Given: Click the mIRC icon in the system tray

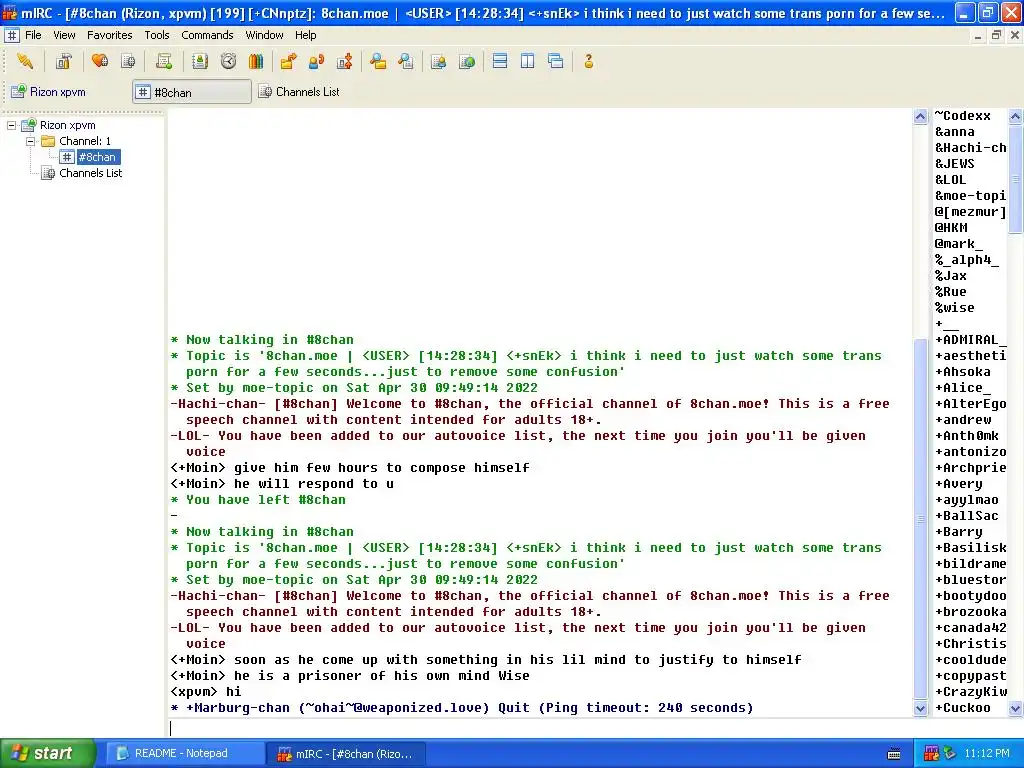Looking at the screenshot, I should pos(931,753).
